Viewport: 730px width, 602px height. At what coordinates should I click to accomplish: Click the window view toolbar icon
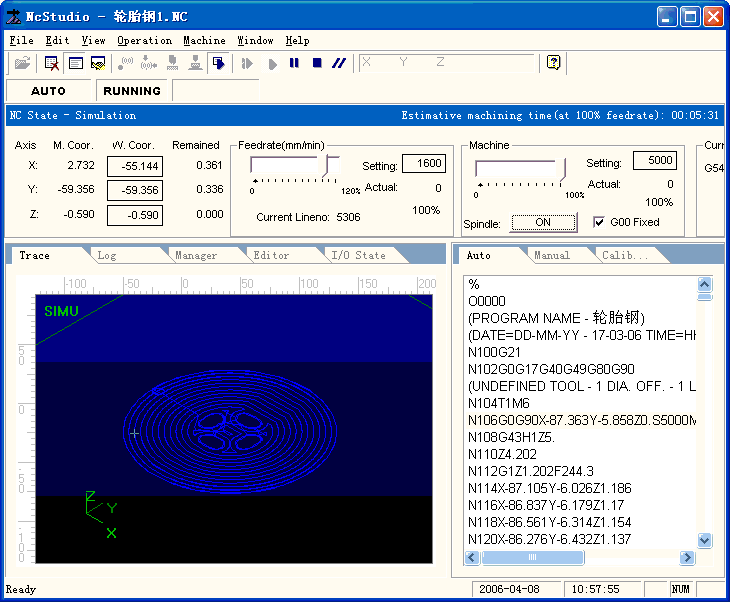coord(75,63)
